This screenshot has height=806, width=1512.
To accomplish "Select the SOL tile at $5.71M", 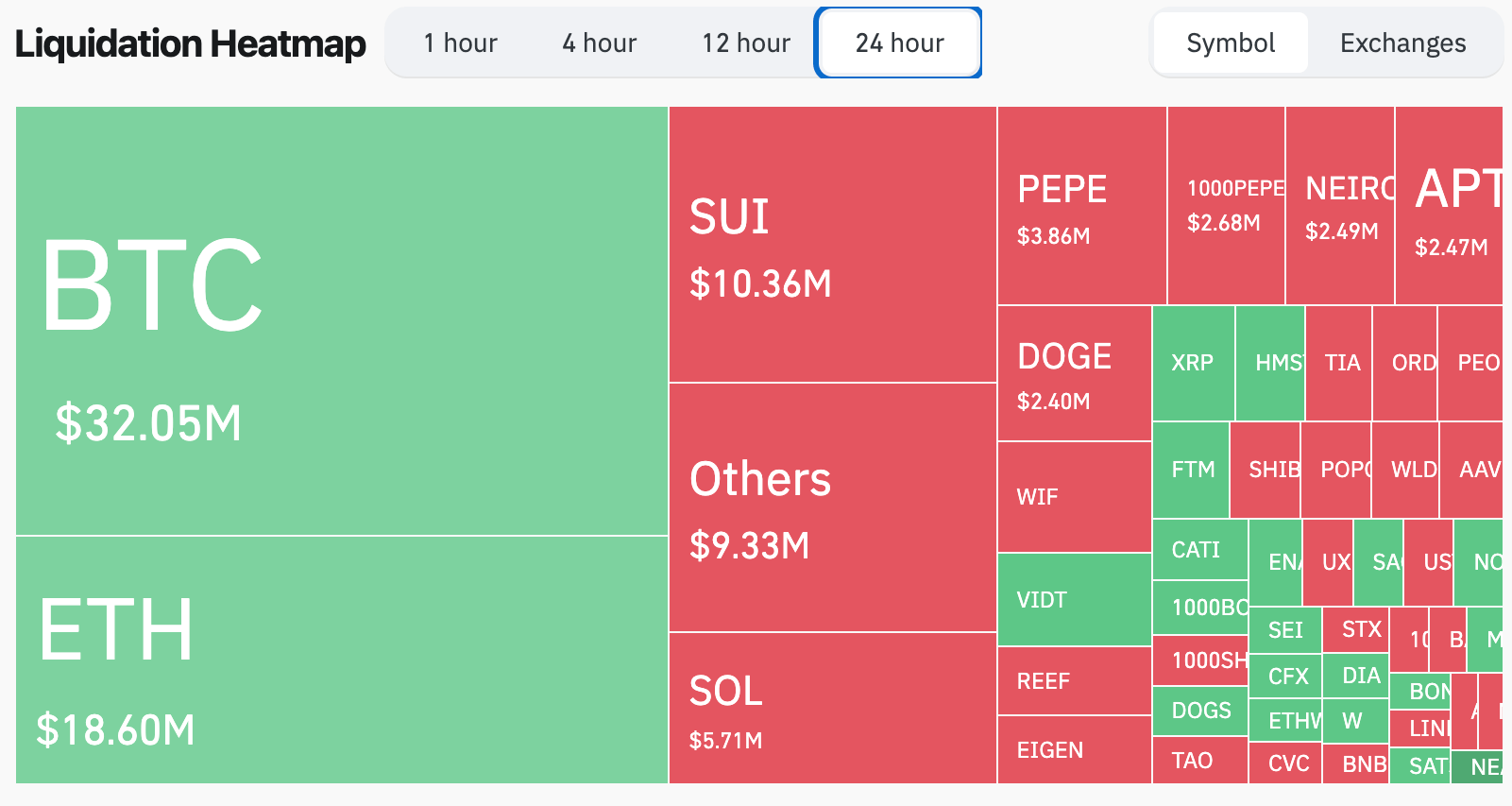I will pyautogui.click(x=831, y=713).
